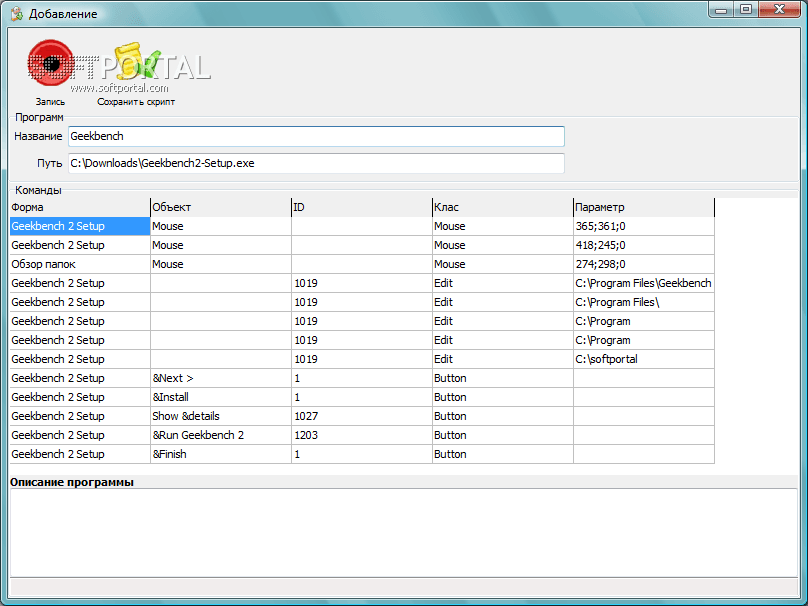This screenshot has width=808, height=606.
Task: Select Edit class cell in C:\softportal row
Action: coord(503,359)
